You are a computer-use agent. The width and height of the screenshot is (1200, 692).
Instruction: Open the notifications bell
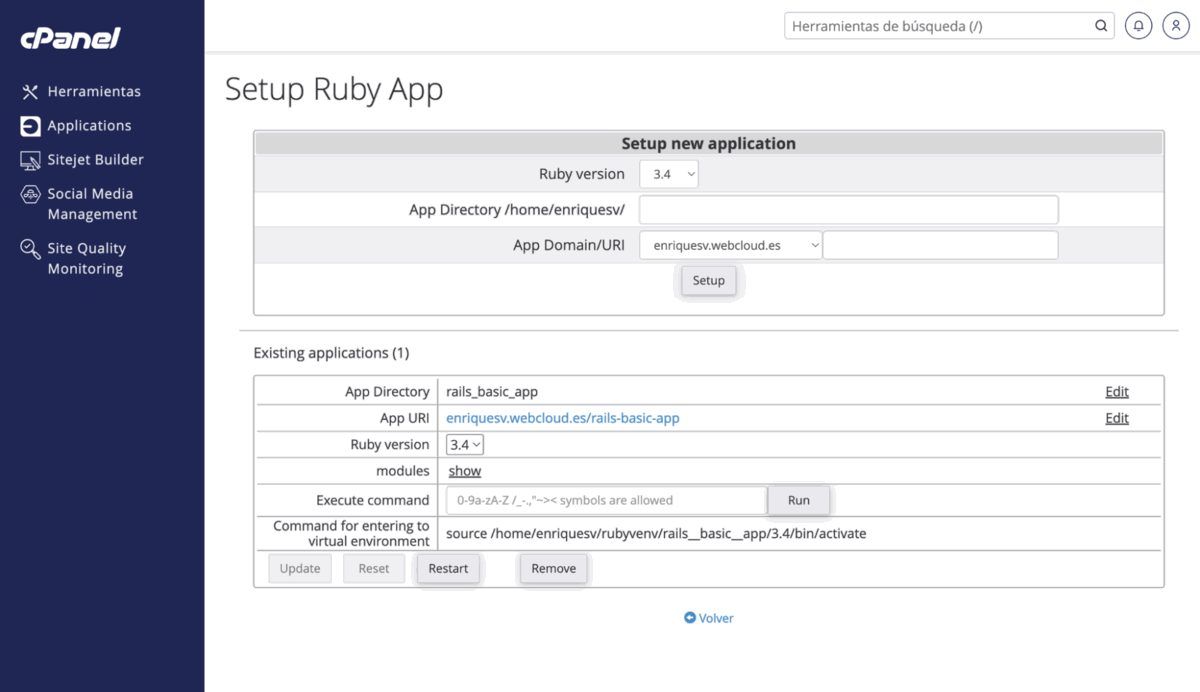coord(1138,26)
